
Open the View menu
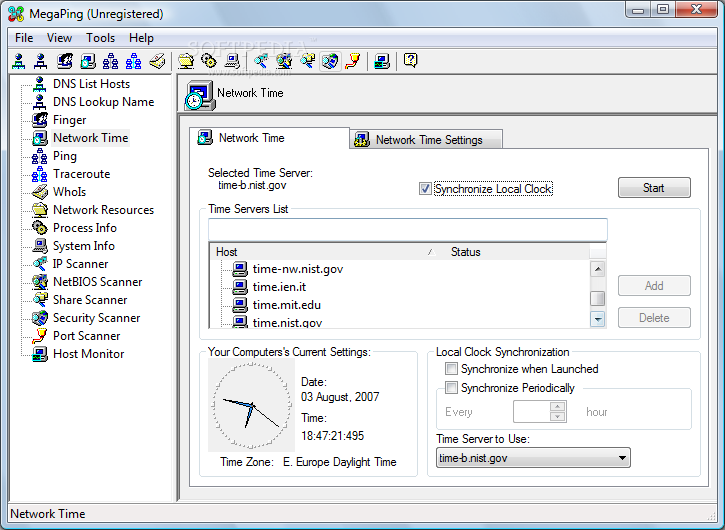(x=59, y=38)
